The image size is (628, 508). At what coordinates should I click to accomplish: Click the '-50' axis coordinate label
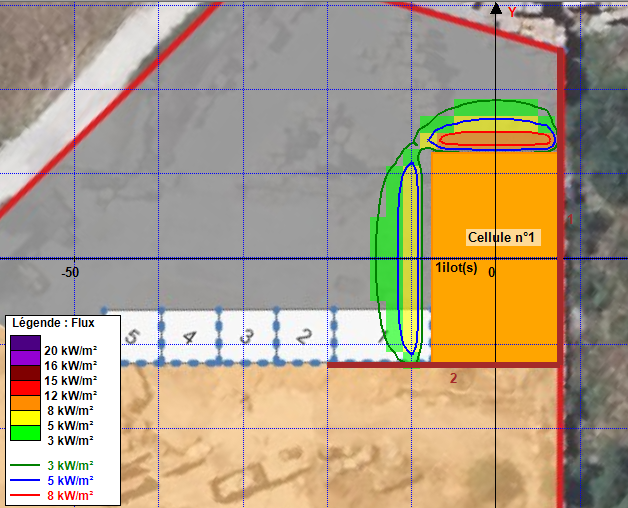pos(70,272)
